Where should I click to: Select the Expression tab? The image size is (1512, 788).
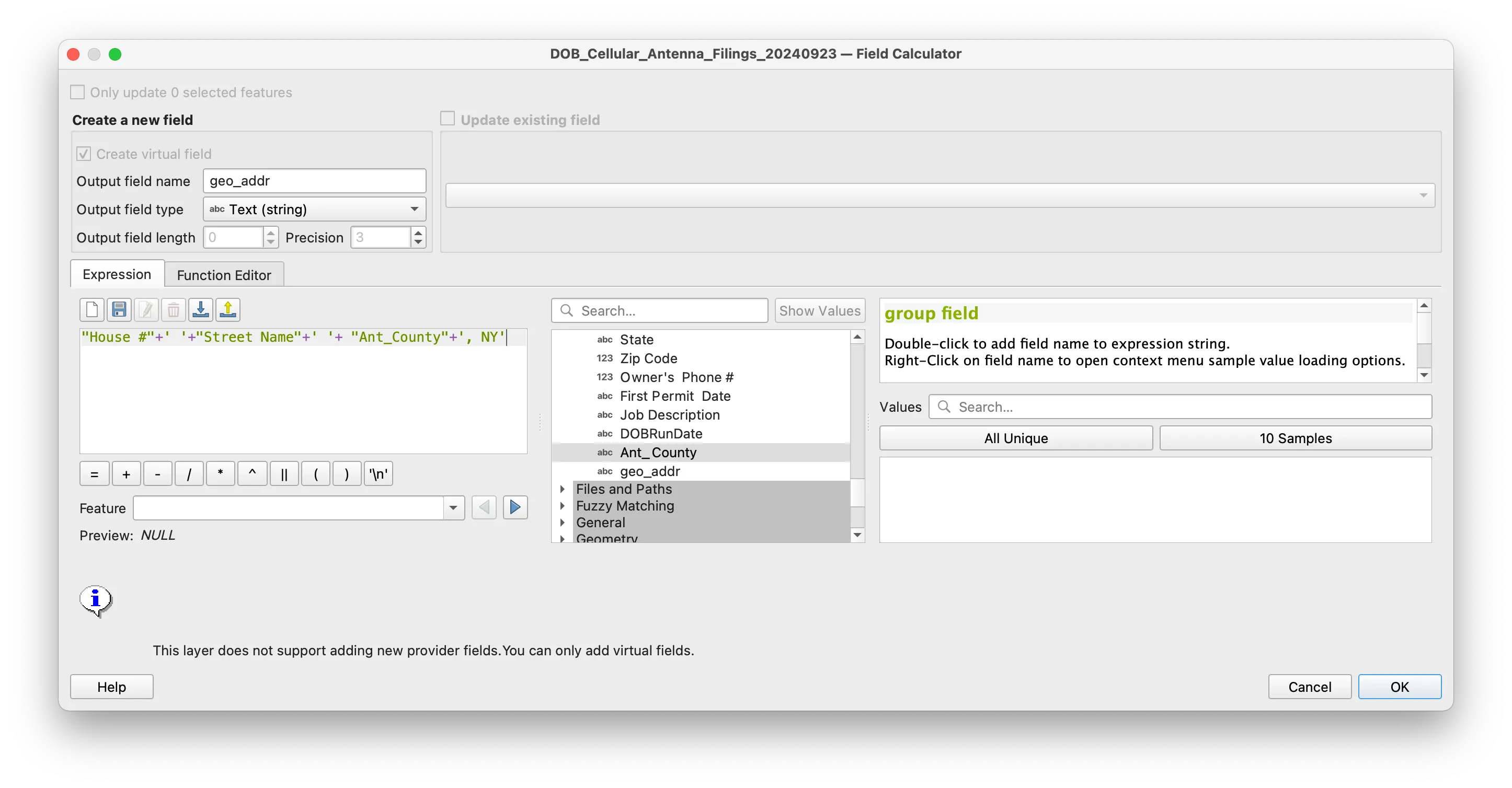116,275
